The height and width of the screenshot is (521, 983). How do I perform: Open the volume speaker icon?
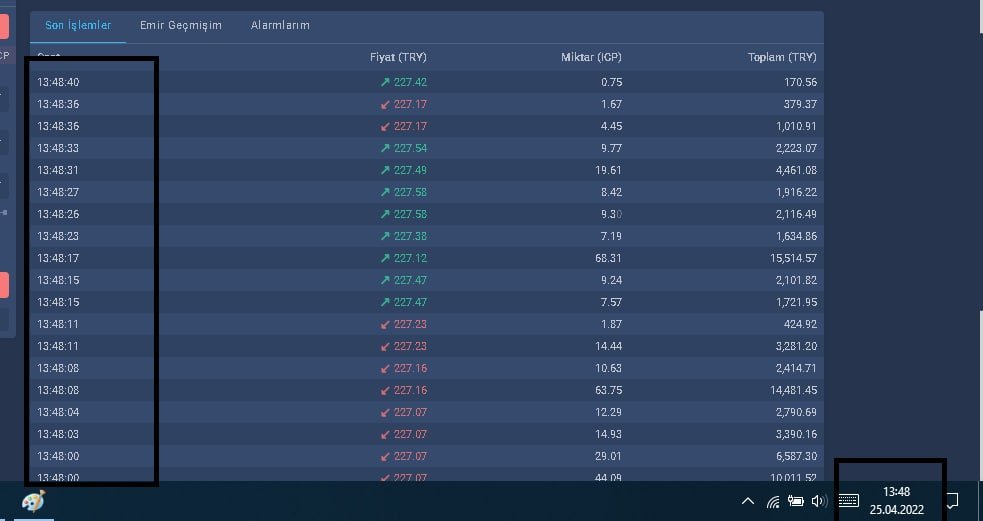pyautogui.click(x=819, y=501)
